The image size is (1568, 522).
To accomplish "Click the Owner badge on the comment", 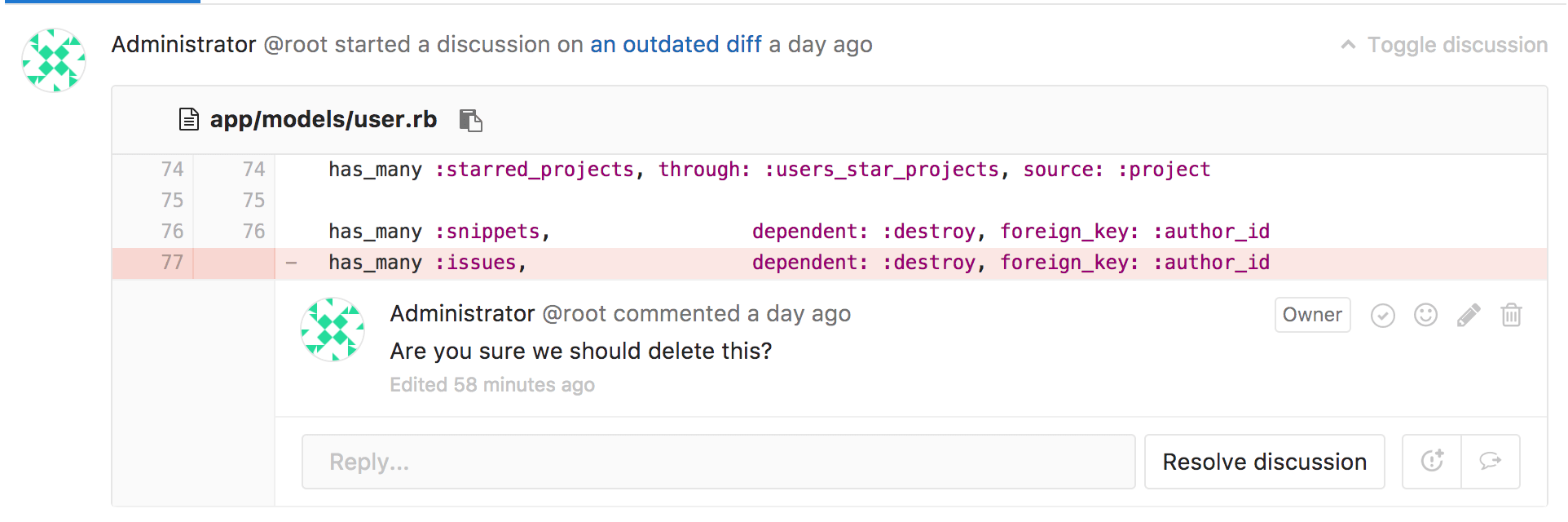I will coord(1312,315).
